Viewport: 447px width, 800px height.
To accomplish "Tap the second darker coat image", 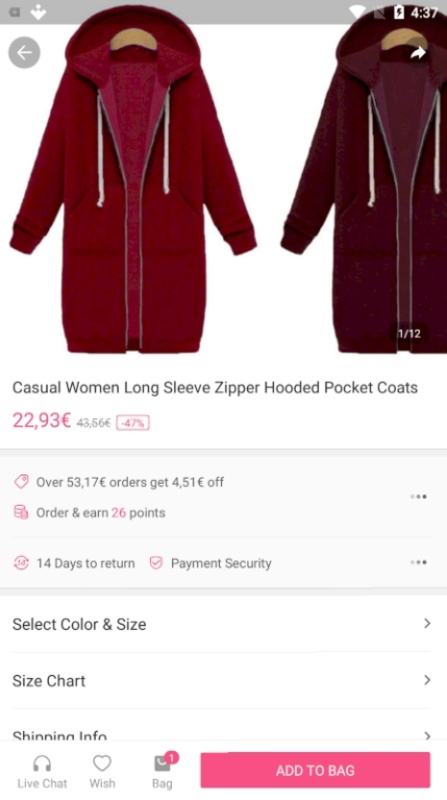I will click(365, 184).
